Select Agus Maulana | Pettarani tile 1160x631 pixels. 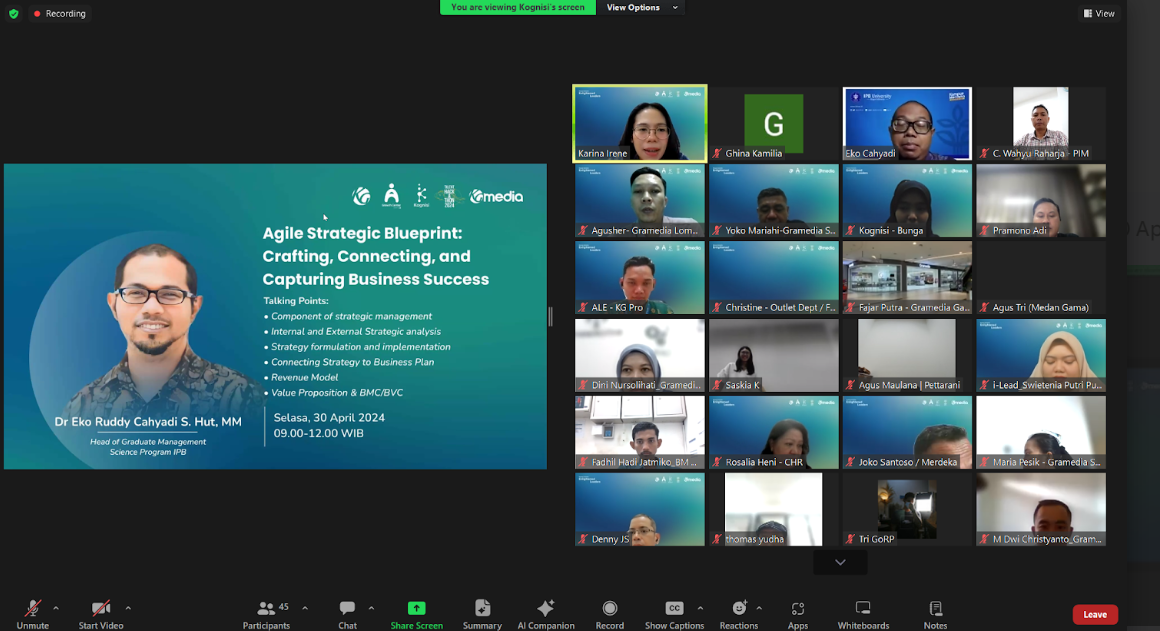907,355
